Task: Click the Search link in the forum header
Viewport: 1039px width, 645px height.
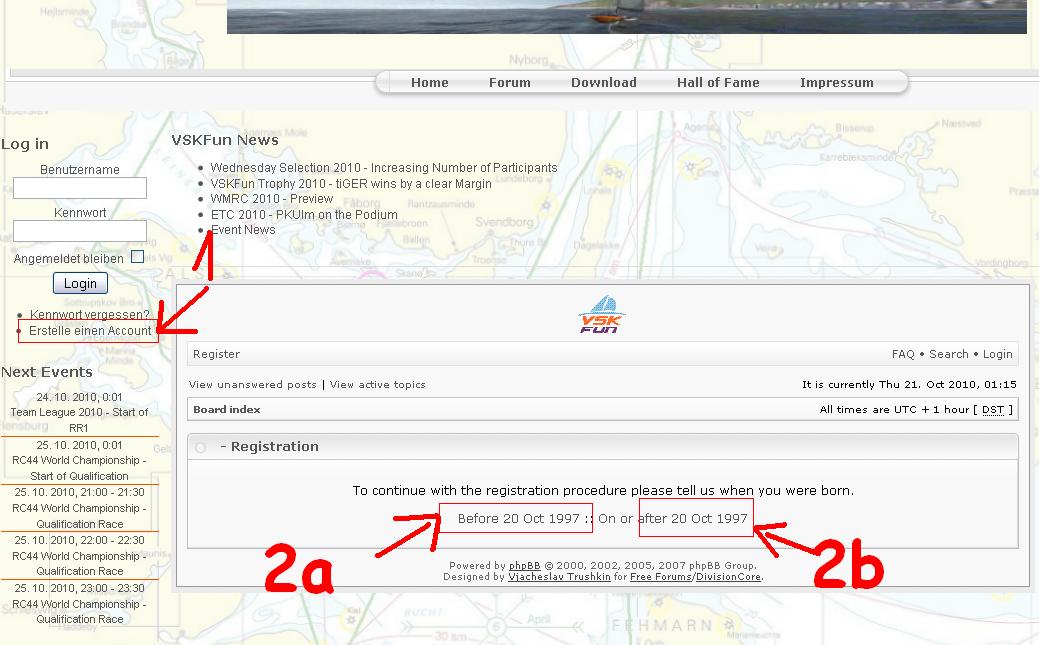Action: (948, 354)
